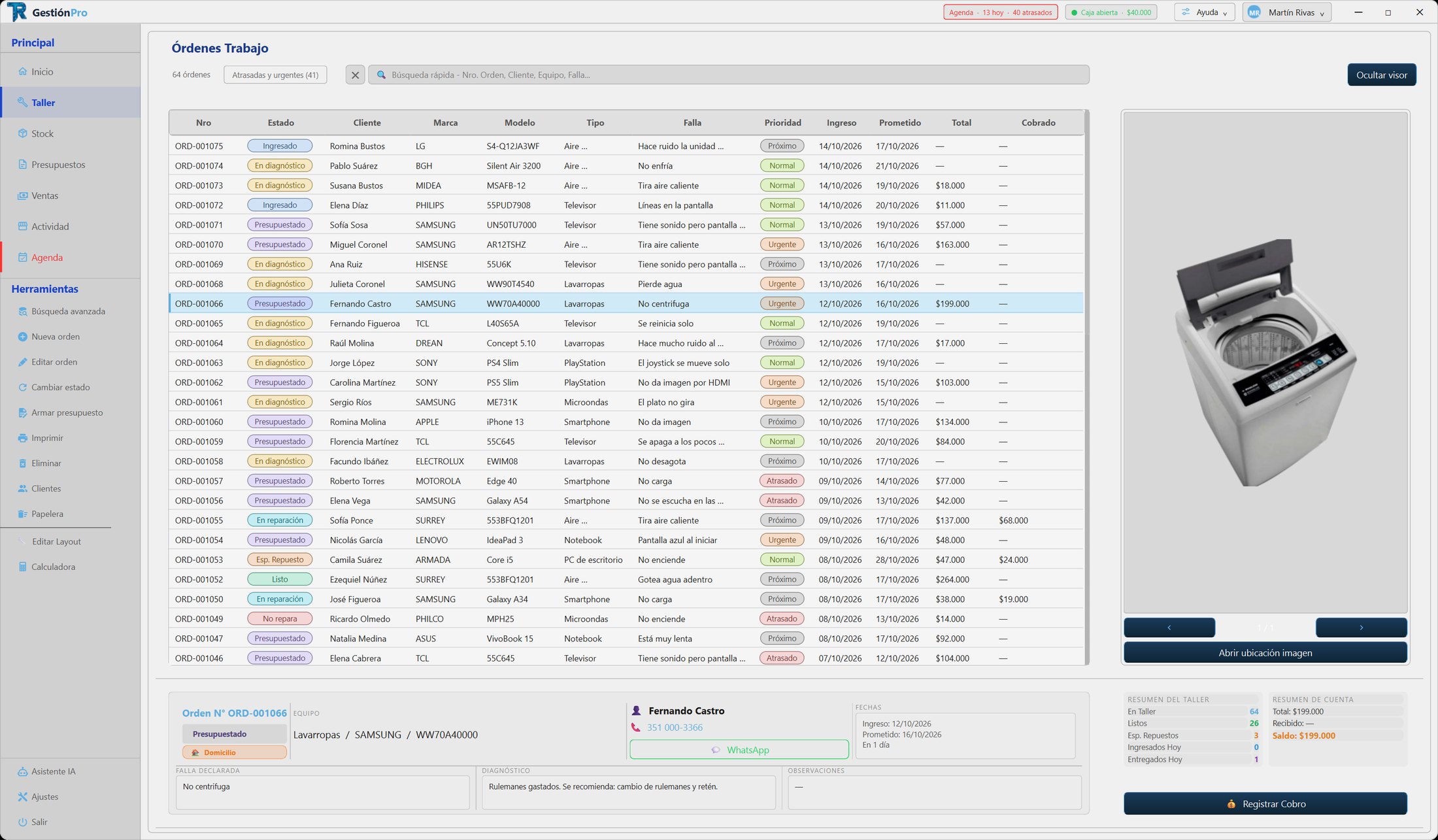Click the Ventas icon in sidebar
The height and width of the screenshot is (840, 1438).
click(23, 195)
